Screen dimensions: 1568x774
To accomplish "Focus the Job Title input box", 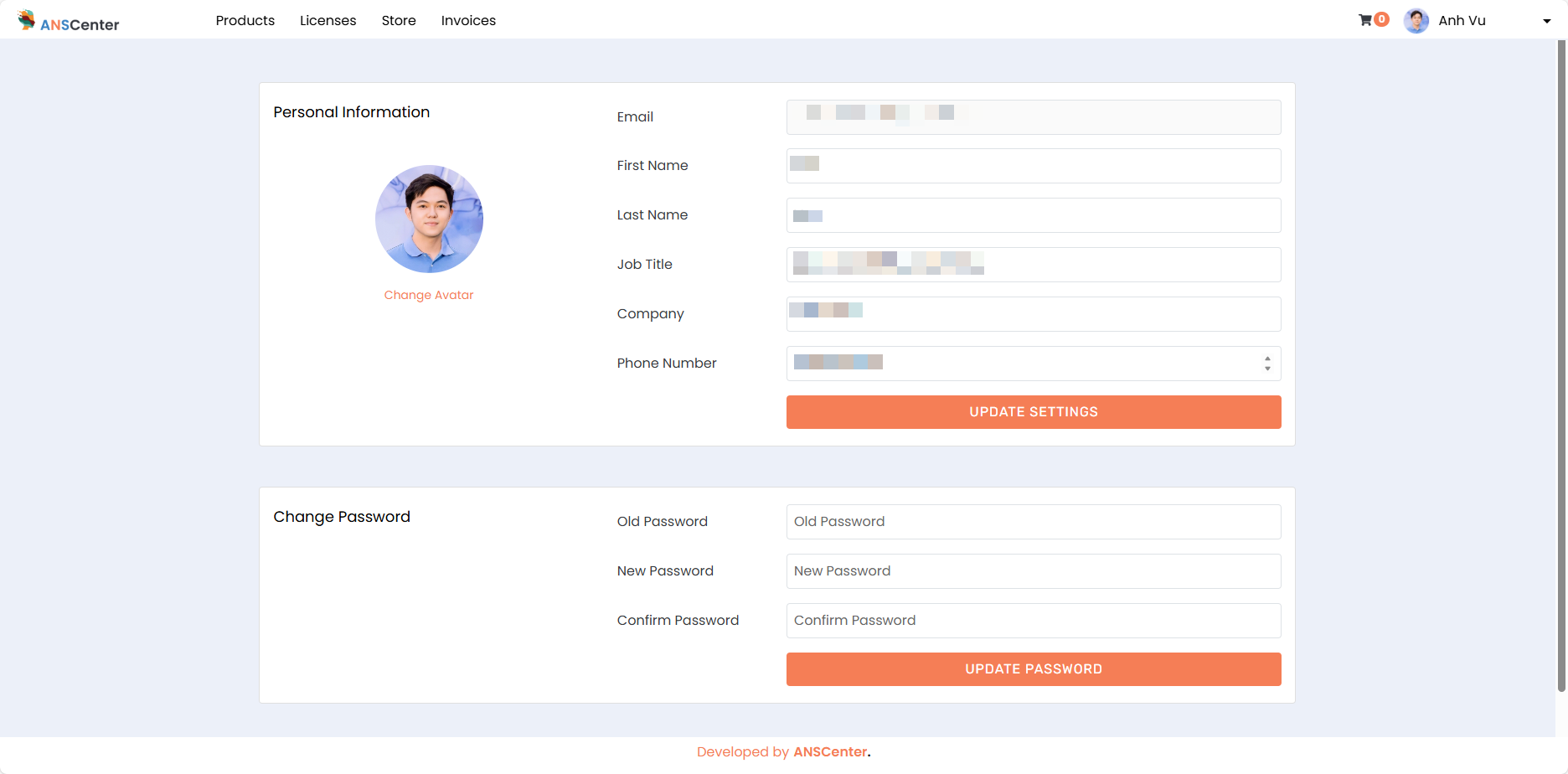I will click(1033, 265).
